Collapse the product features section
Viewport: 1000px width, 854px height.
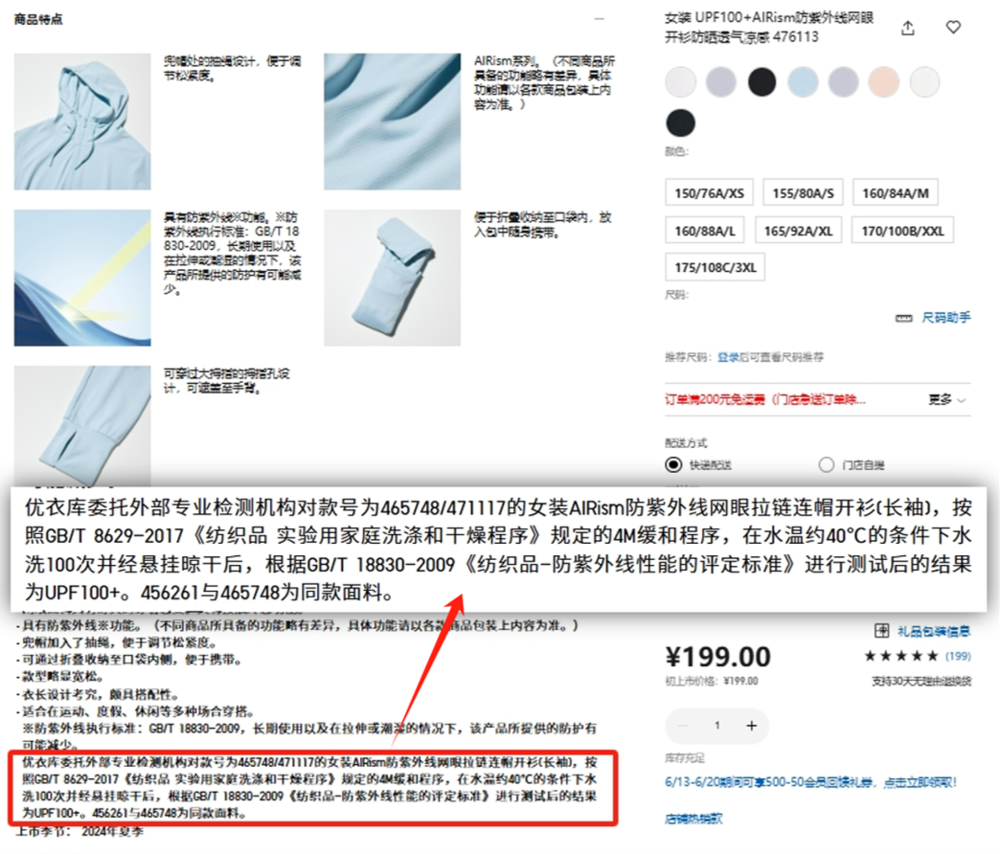tap(599, 19)
